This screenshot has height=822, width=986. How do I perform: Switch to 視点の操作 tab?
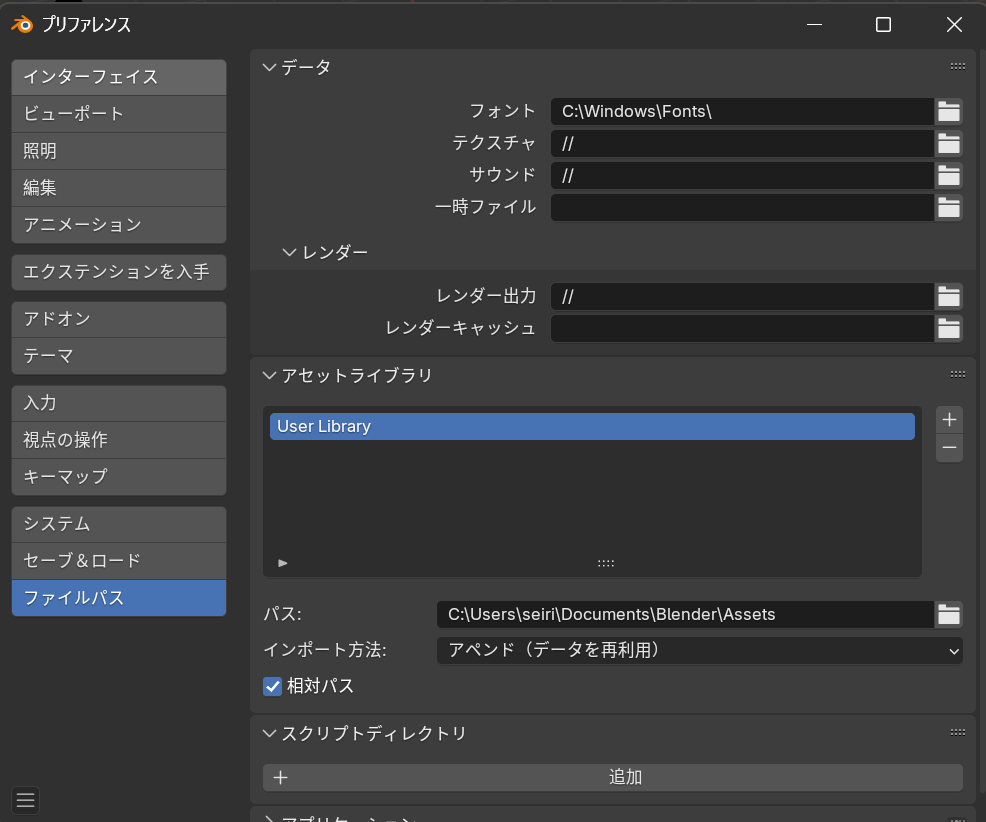(x=119, y=440)
